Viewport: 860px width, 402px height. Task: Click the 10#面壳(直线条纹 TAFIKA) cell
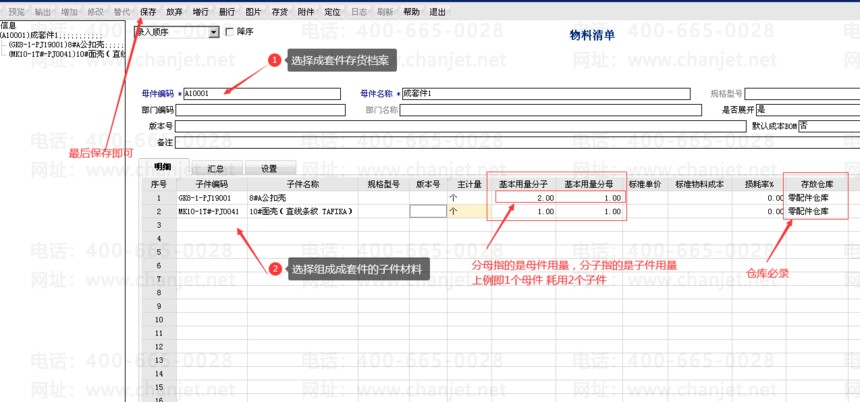303,212
